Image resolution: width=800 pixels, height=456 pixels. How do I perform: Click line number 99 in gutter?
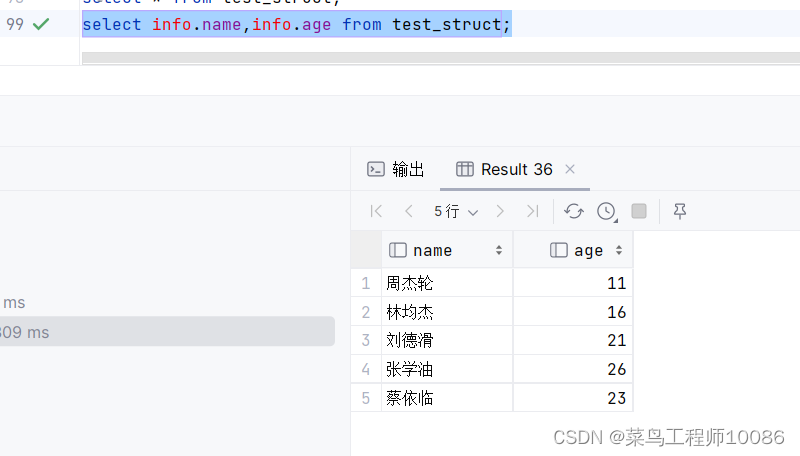(15, 24)
